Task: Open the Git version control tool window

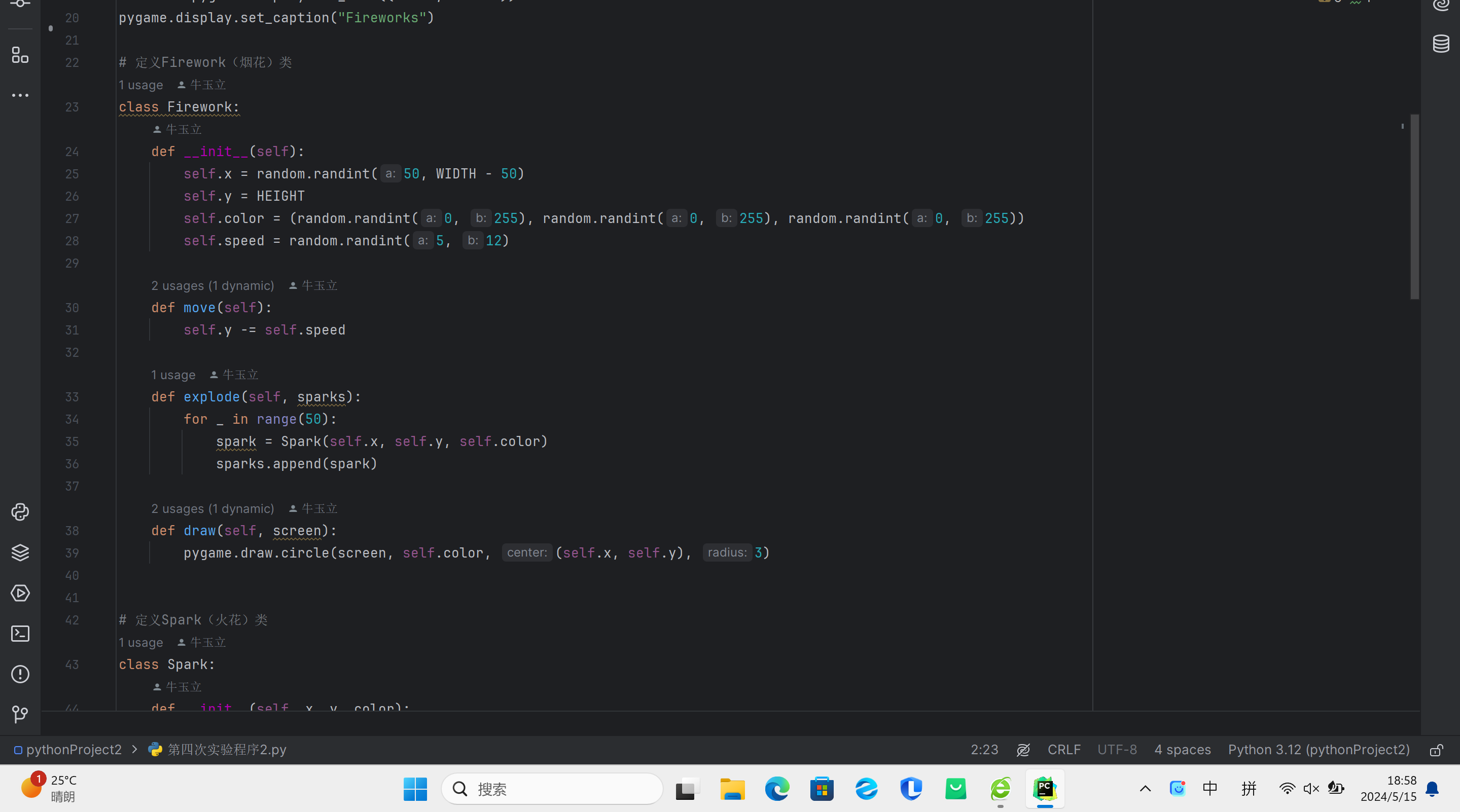Action: click(20, 714)
